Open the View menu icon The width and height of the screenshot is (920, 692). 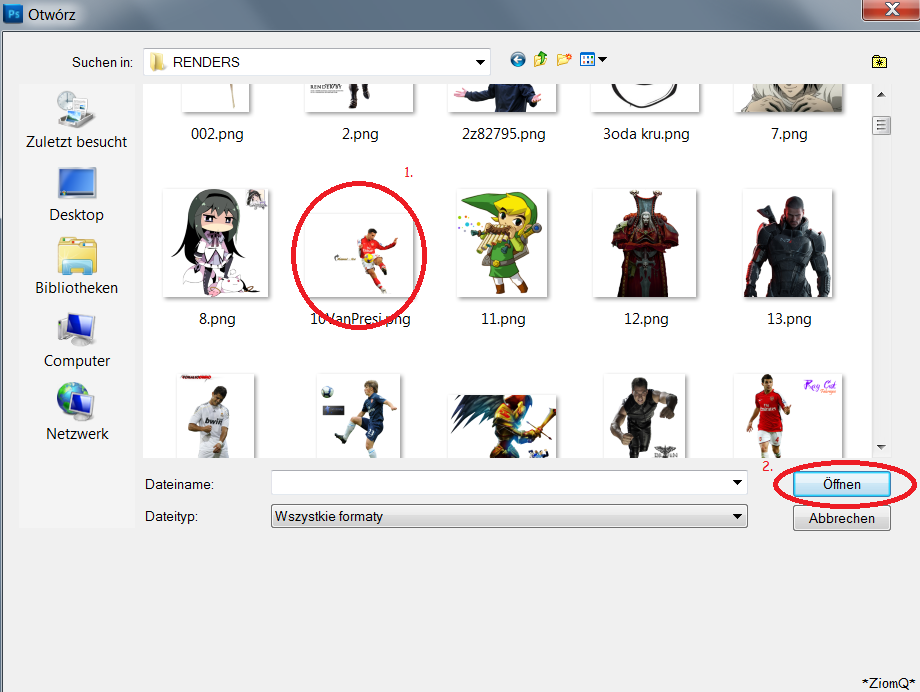click(587, 59)
